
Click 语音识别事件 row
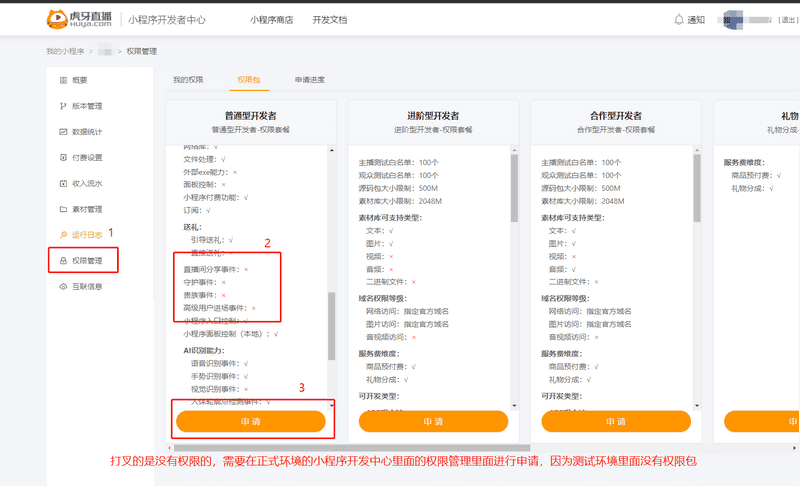pos(219,363)
